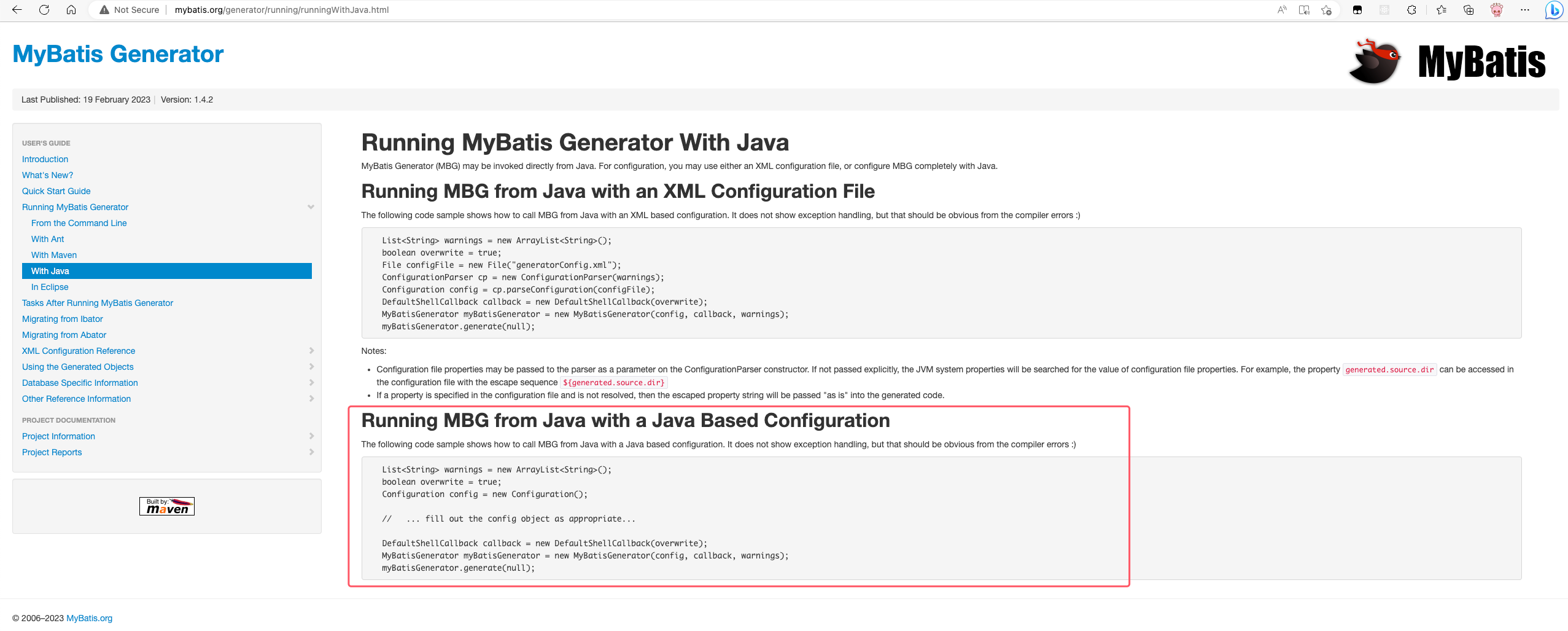This screenshot has height=631, width=1568.
Task: Click the Notes: label
Action: (374, 351)
